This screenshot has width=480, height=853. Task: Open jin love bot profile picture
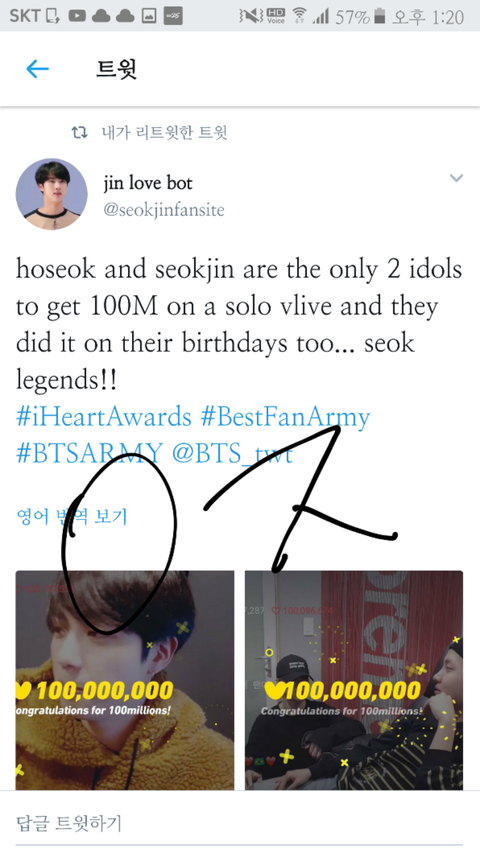[x=52, y=194]
